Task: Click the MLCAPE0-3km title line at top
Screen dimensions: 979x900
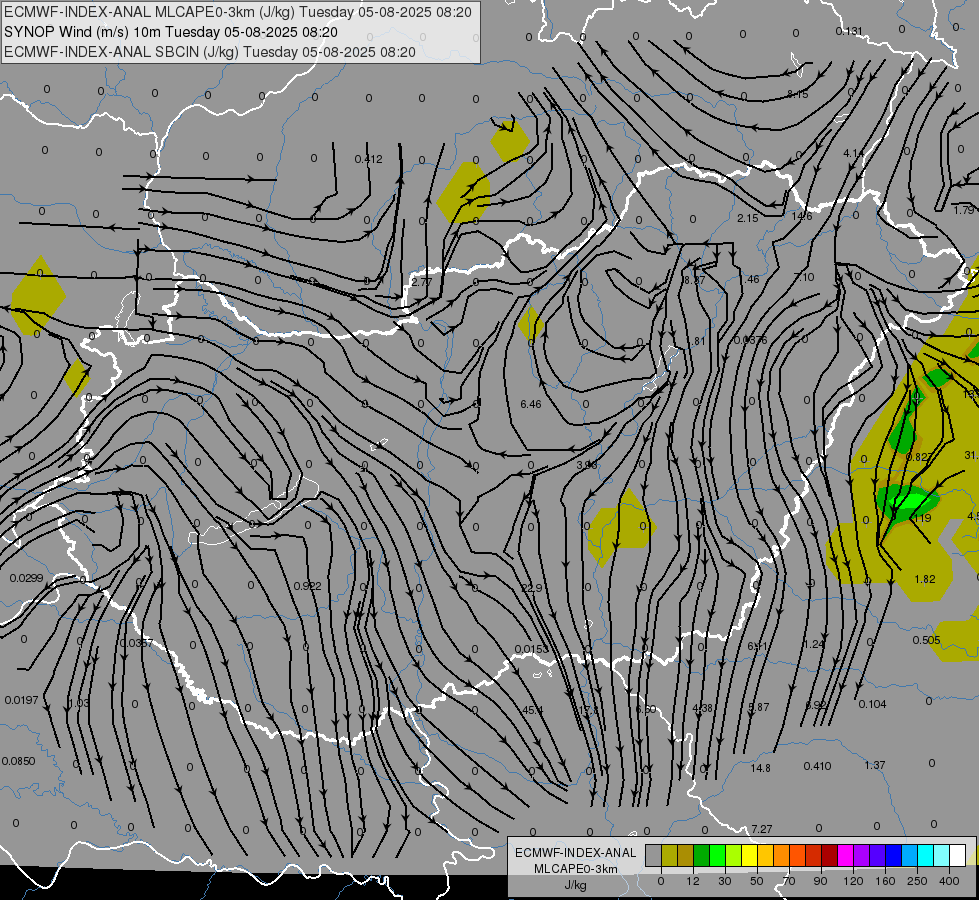Action: tap(238, 12)
